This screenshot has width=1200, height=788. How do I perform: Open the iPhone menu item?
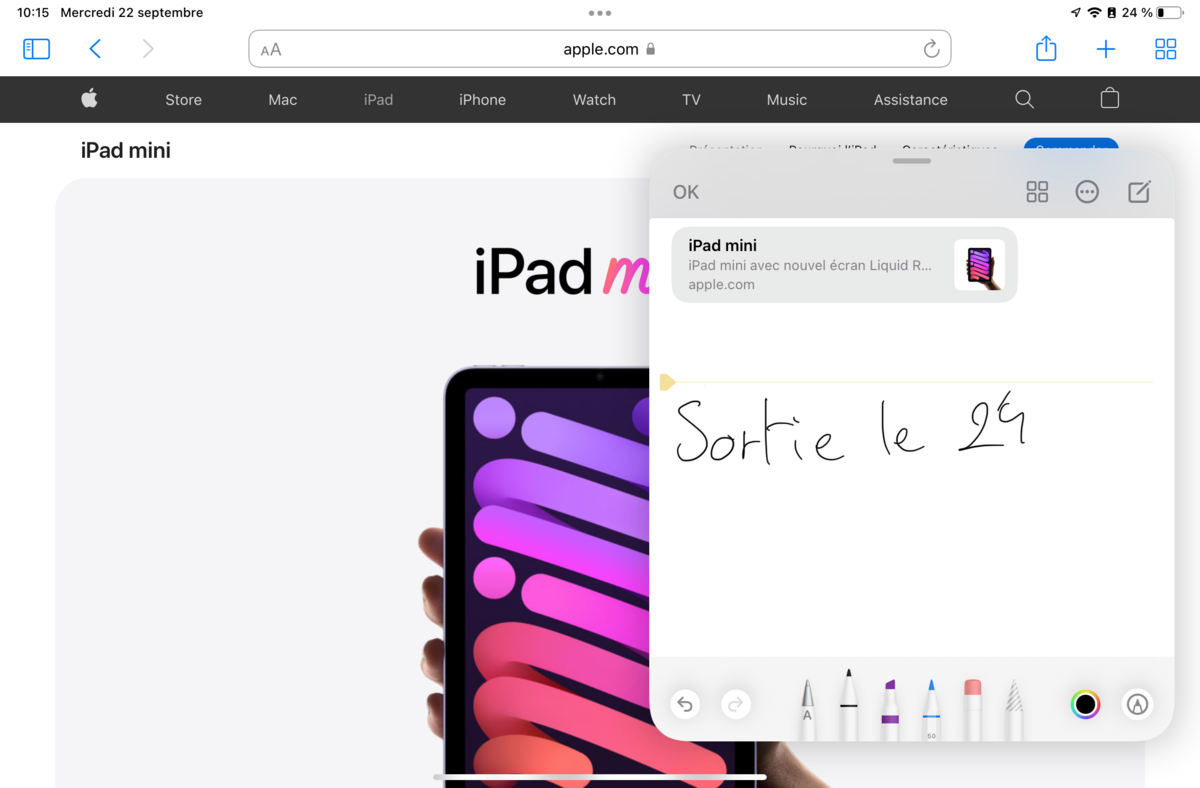click(482, 100)
